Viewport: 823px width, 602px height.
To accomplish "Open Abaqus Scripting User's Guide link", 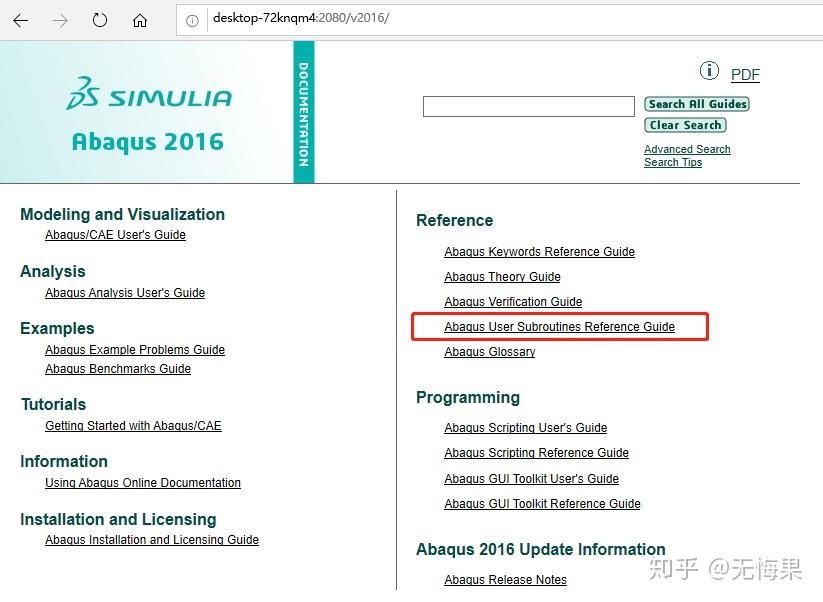I will point(525,428).
